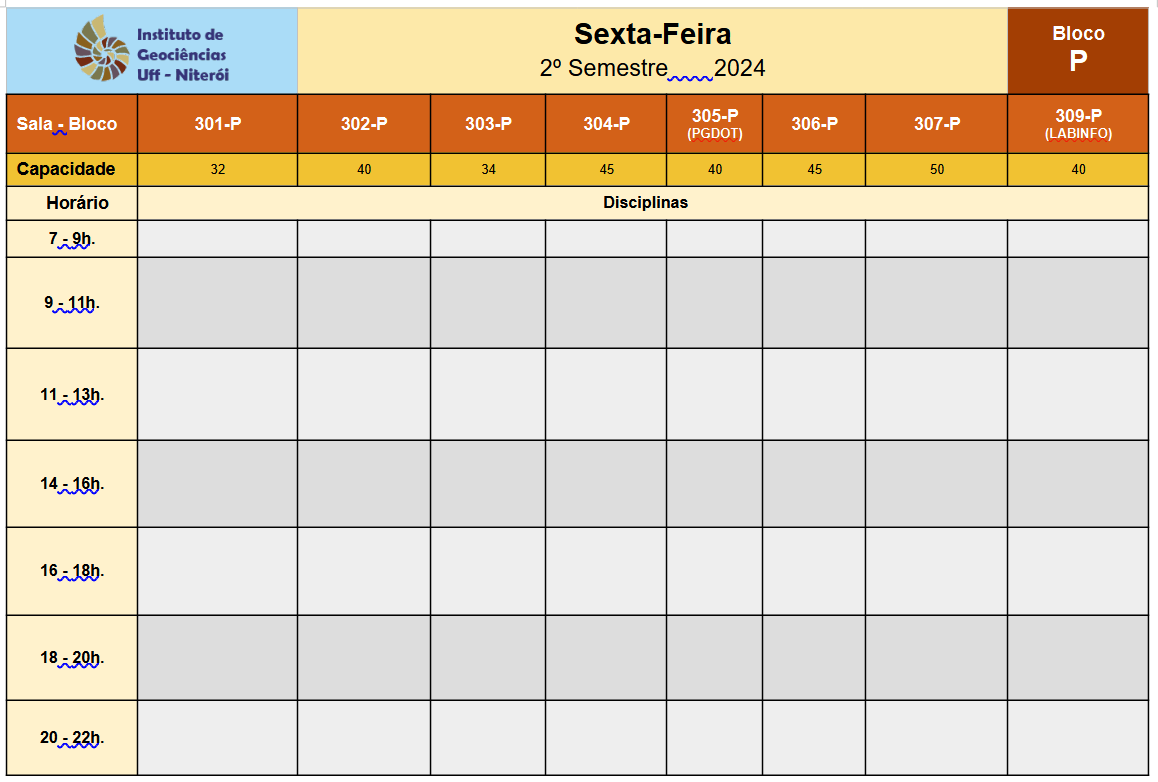Select capacity value 32 under 301-P
Viewport: 1158px width, 782px height.
click(x=217, y=169)
